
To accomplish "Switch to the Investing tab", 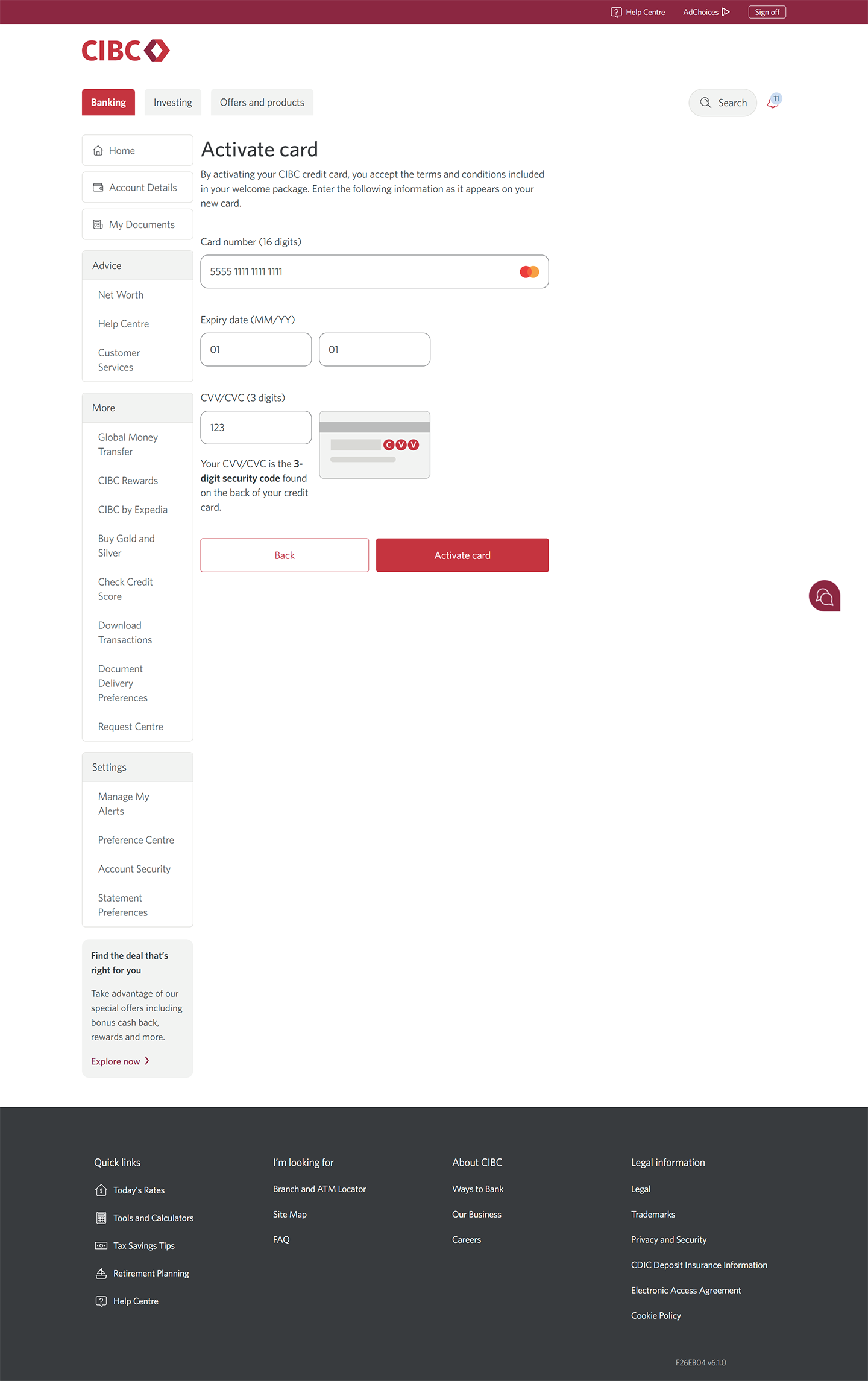I will pyautogui.click(x=173, y=103).
